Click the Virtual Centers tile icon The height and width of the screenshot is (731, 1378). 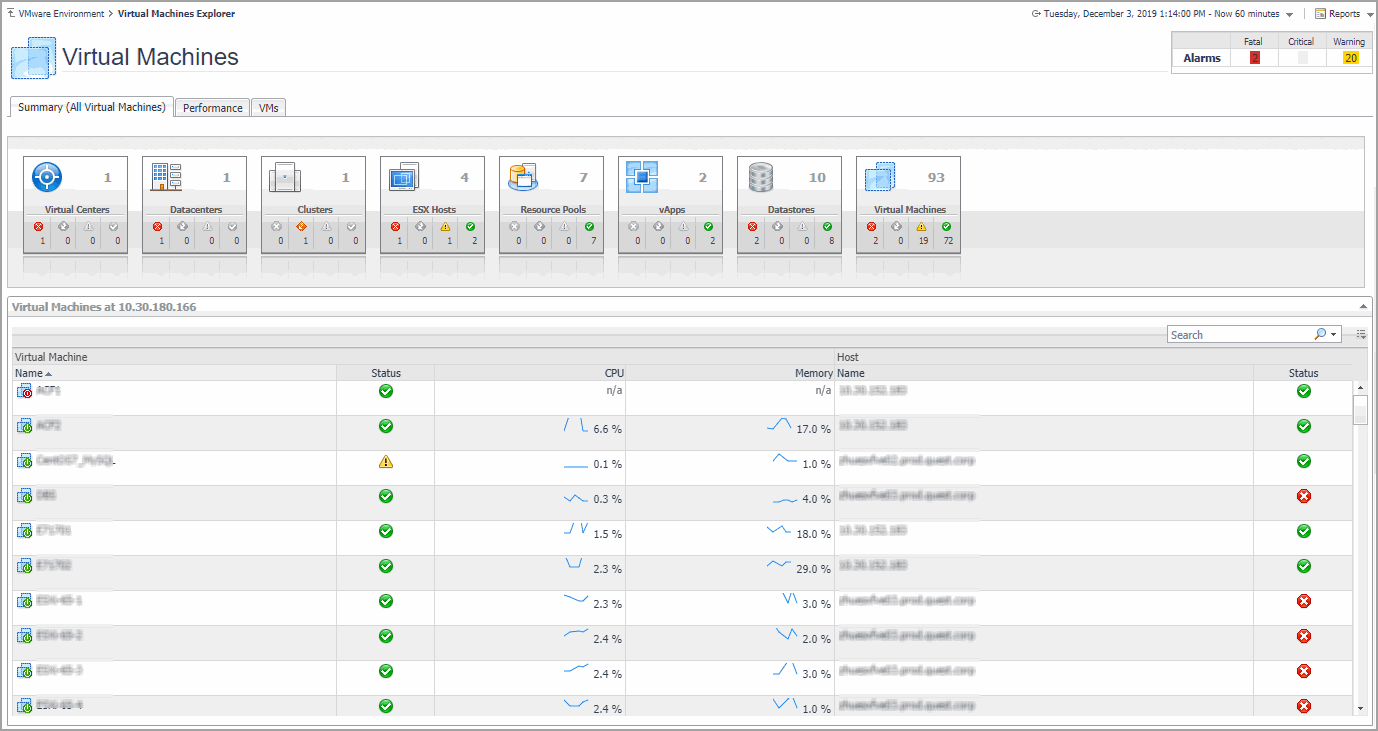(48, 177)
